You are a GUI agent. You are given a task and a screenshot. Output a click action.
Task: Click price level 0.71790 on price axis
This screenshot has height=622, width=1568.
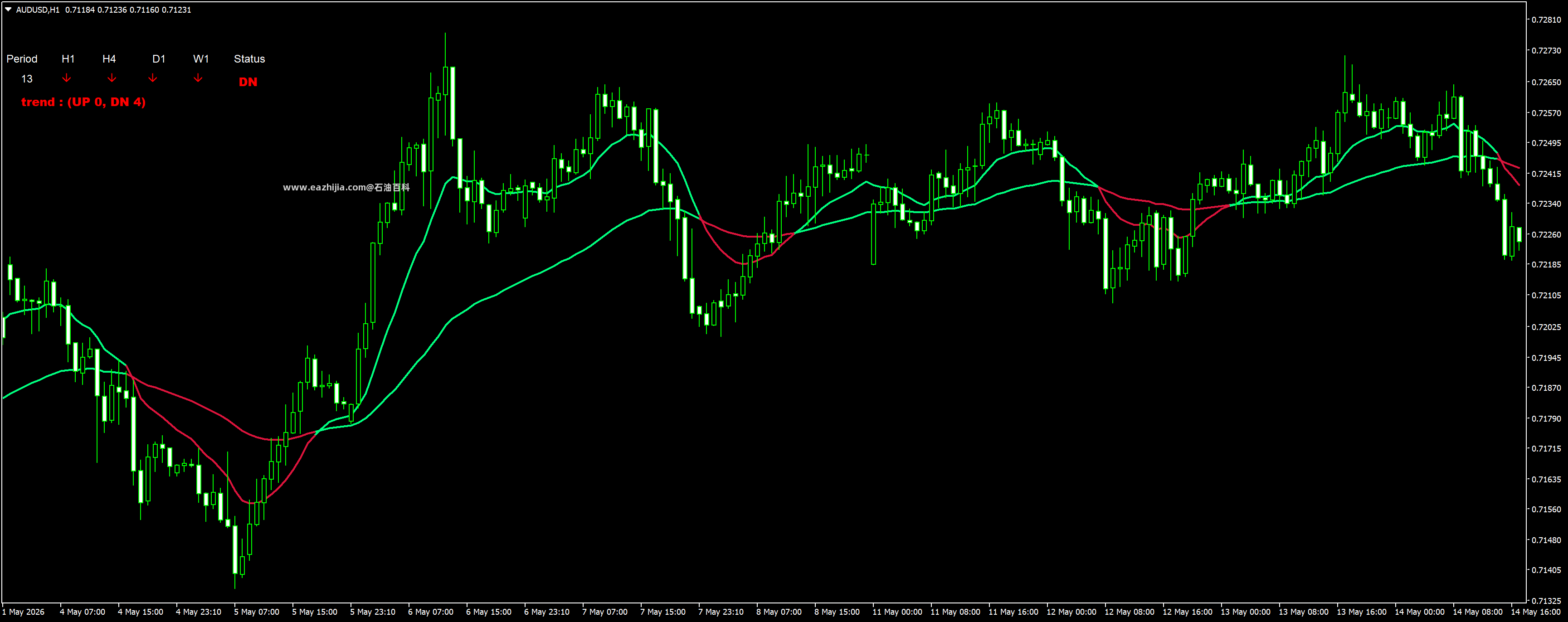pyautogui.click(x=1546, y=419)
